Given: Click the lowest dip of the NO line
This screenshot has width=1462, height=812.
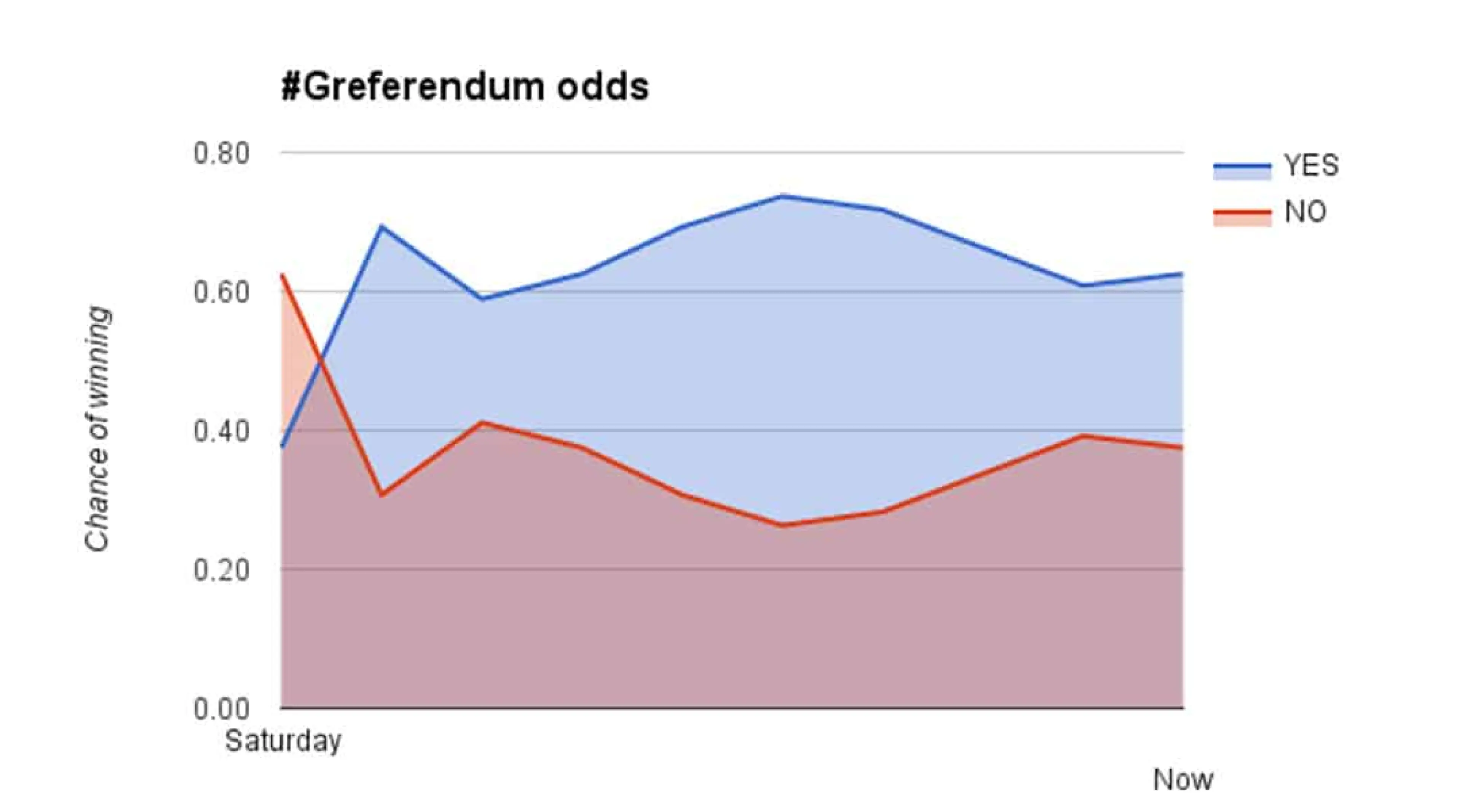Looking at the screenshot, I should (782, 525).
